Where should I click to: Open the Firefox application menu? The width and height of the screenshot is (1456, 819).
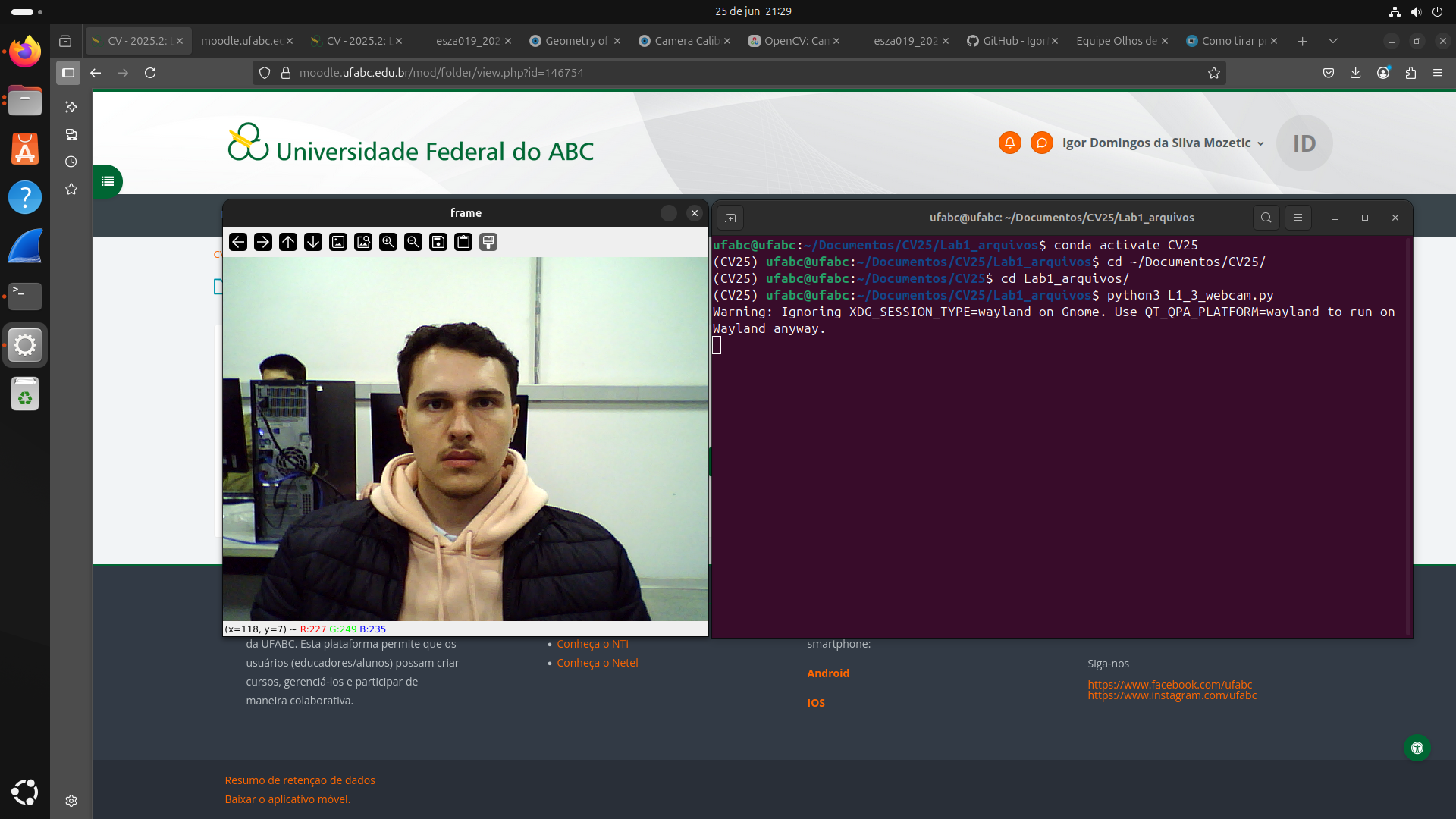[x=1438, y=73]
